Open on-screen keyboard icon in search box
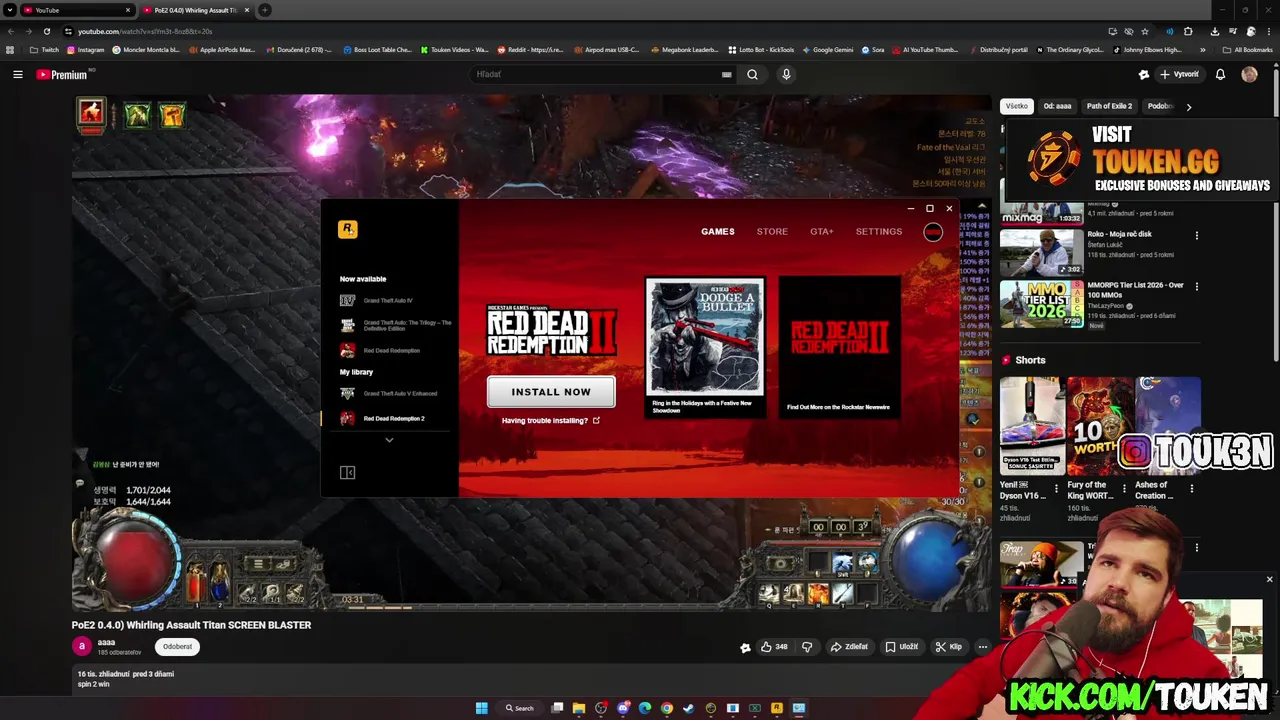The height and width of the screenshot is (720, 1280). 727,74
